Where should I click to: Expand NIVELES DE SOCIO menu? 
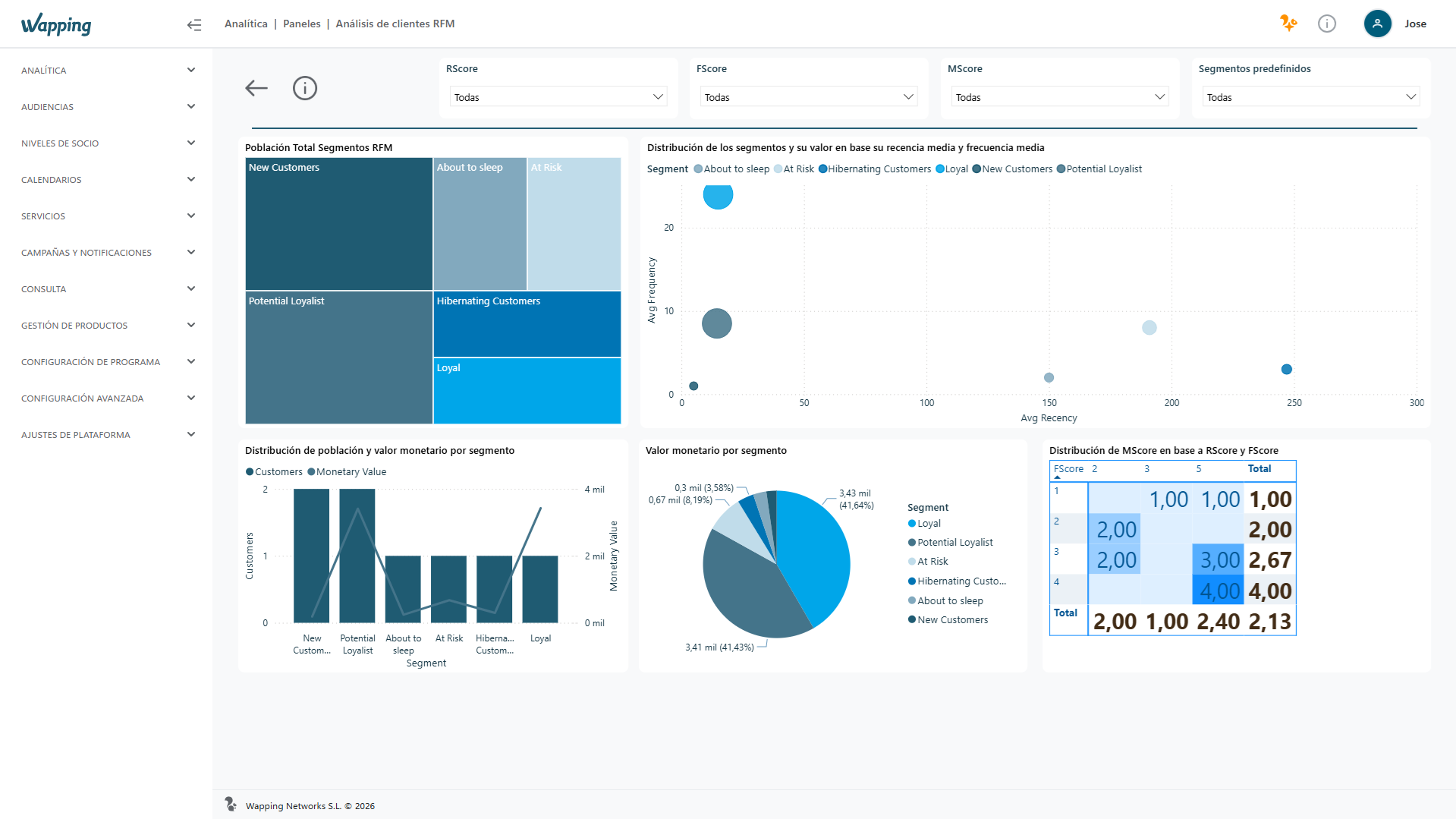[106, 143]
